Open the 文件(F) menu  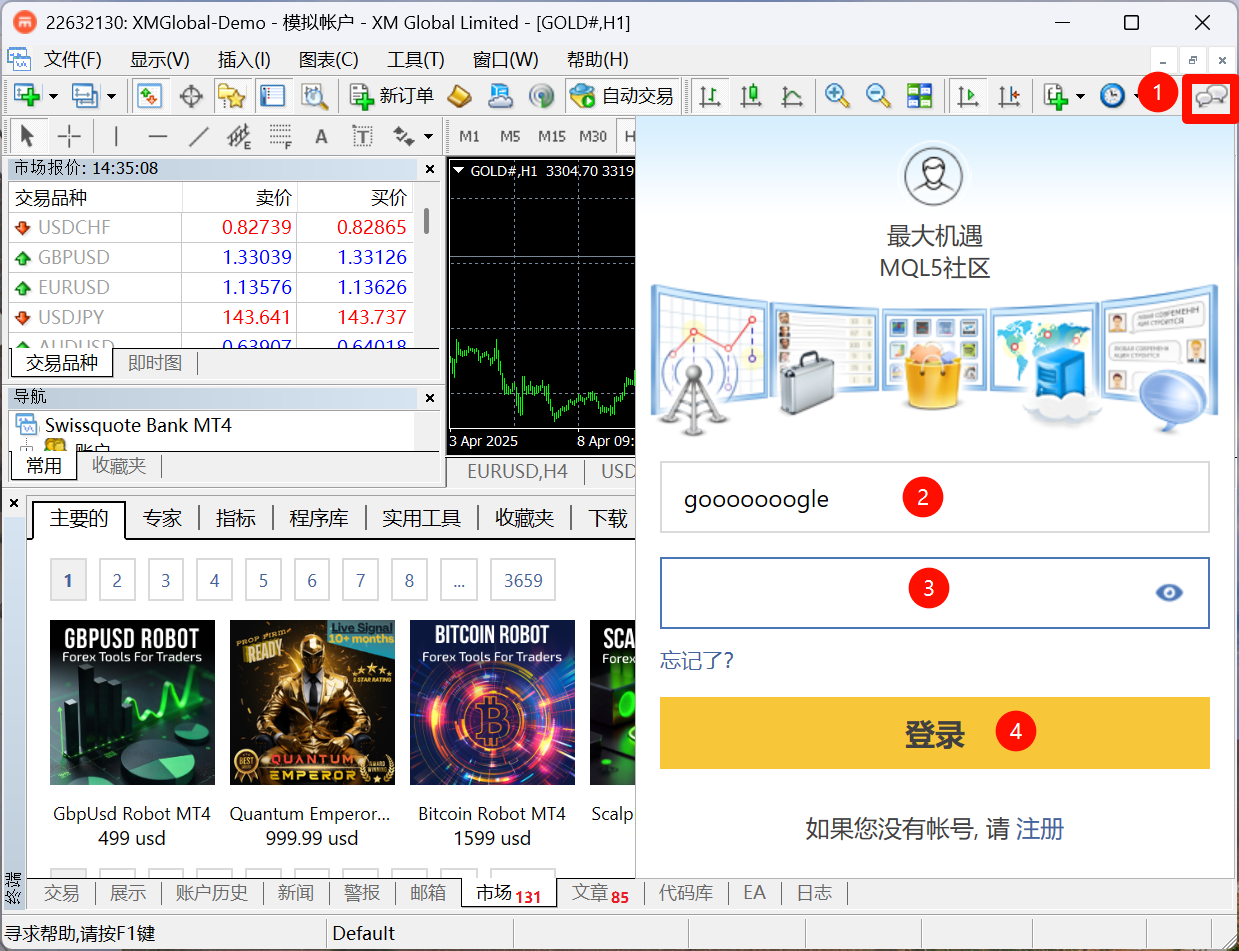coord(73,59)
